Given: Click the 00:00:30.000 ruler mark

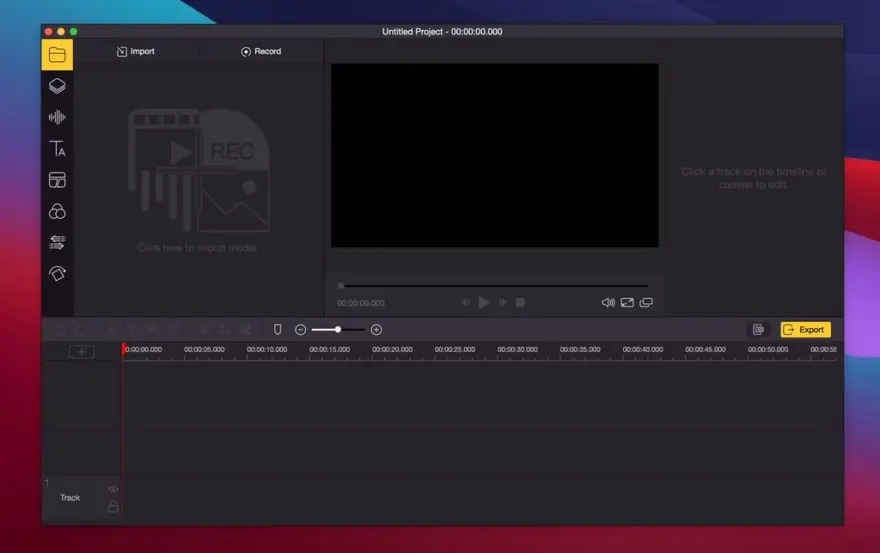Looking at the screenshot, I should pos(517,349).
